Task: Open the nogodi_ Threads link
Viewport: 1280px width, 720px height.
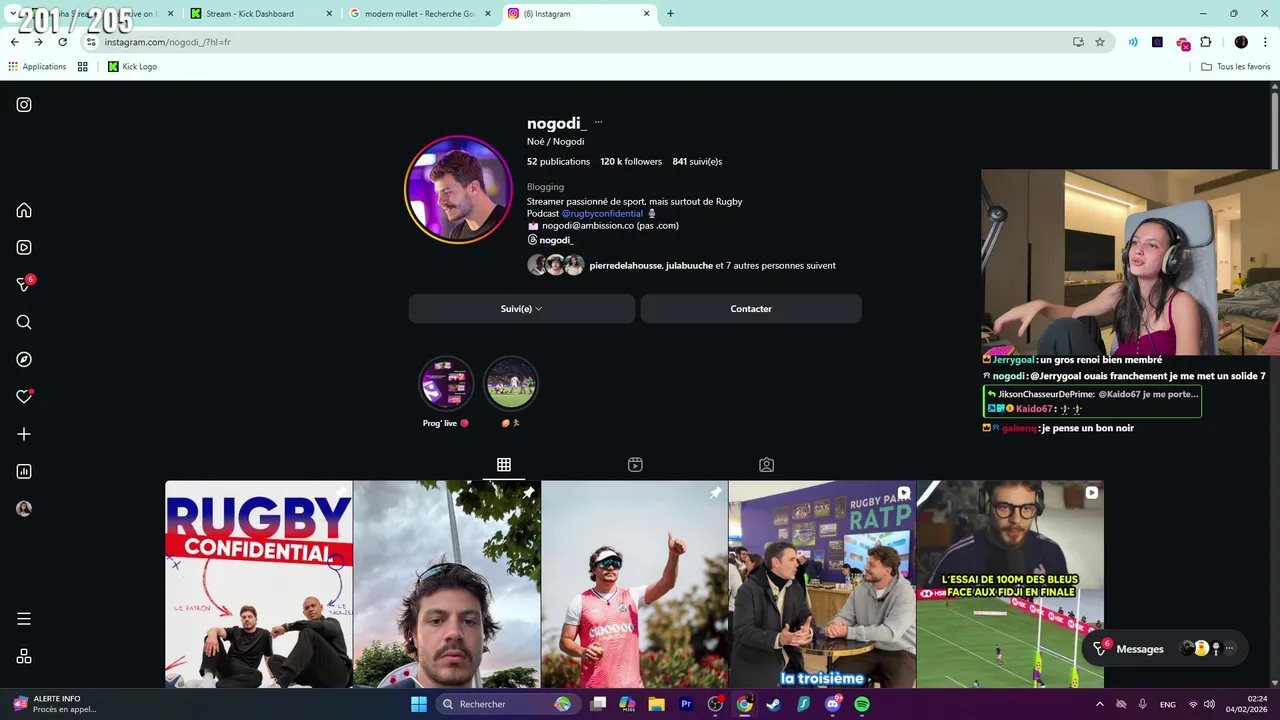Action: tap(550, 240)
